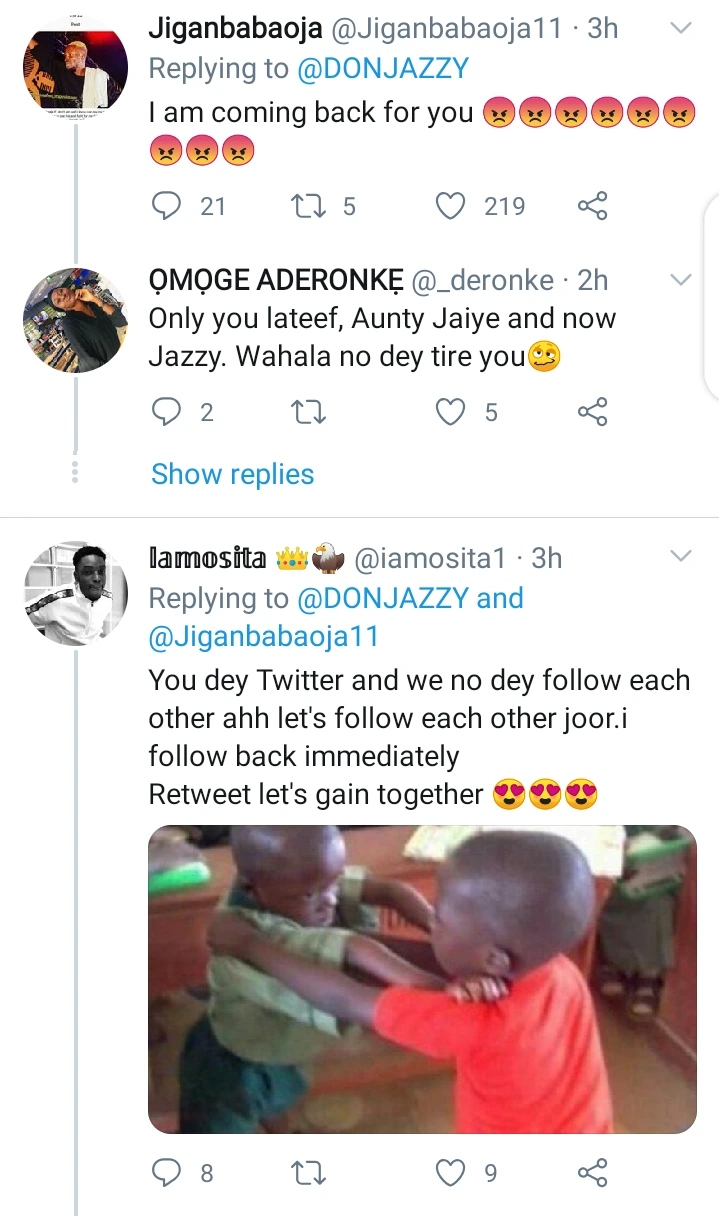The width and height of the screenshot is (719, 1216).
Task: Like ỌMỌGE ADERONKẸ's tweet
Action: tap(451, 412)
